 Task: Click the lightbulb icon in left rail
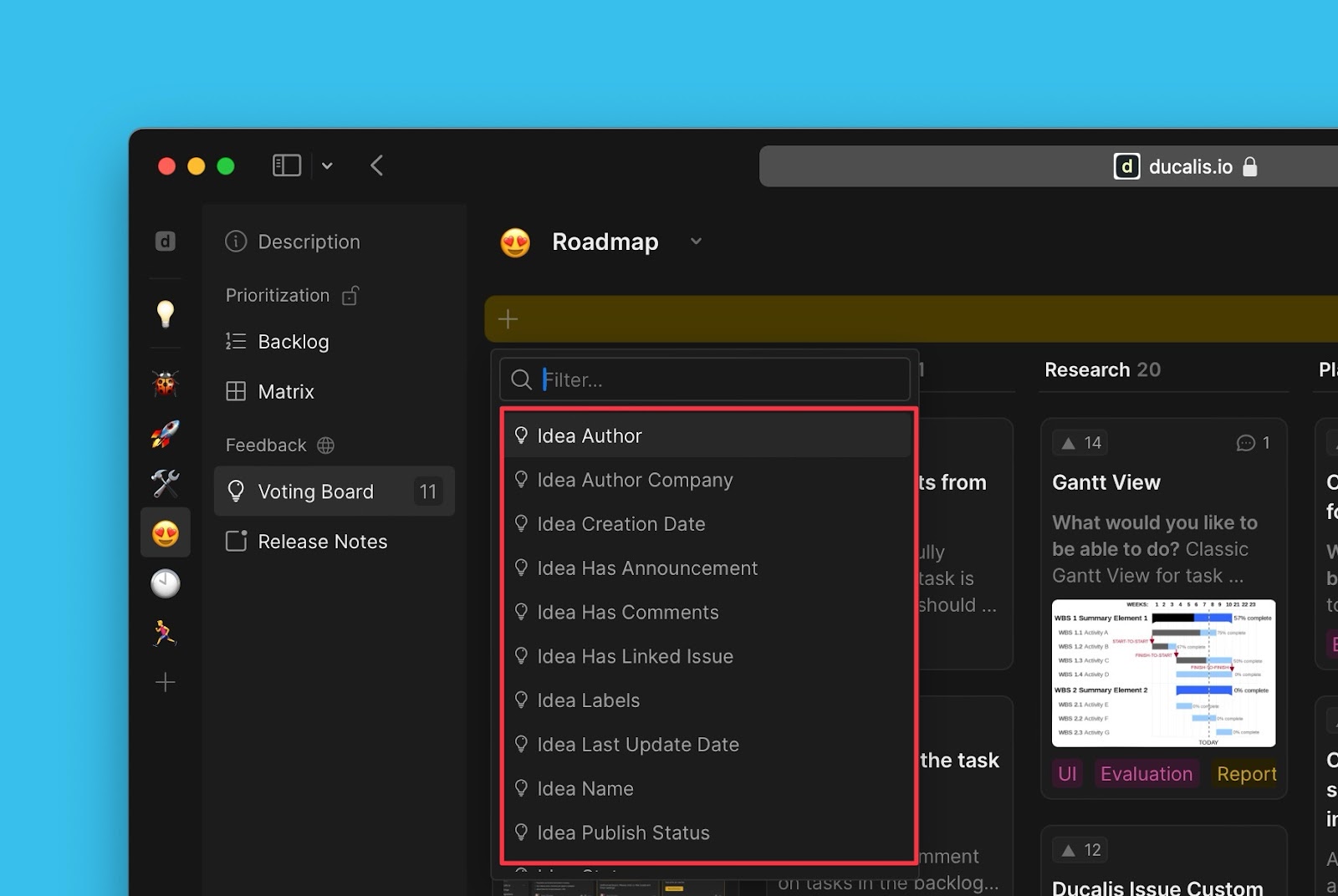point(166,313)
